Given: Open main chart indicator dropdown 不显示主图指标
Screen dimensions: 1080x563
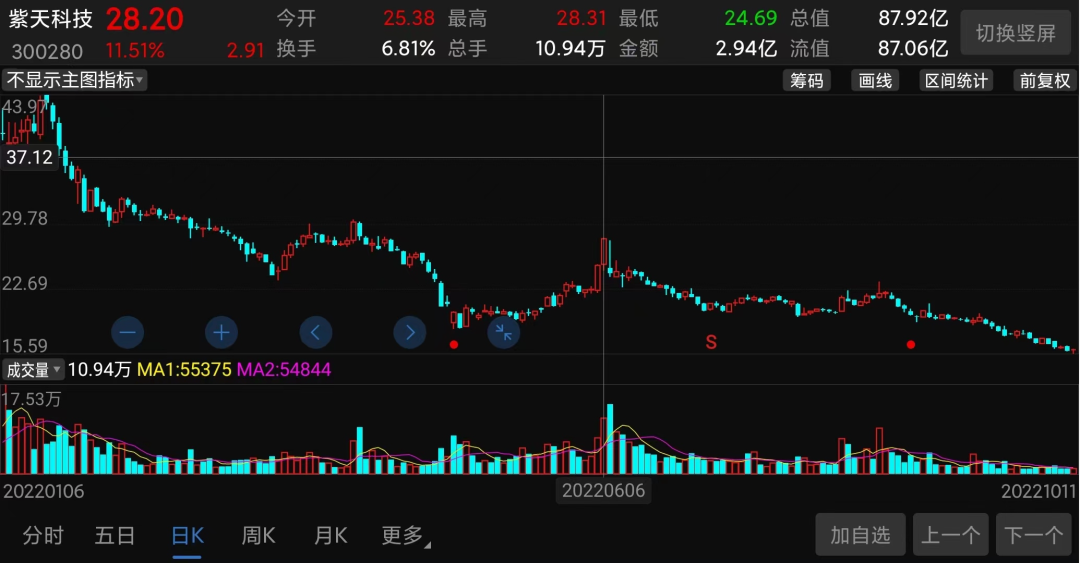Looking at the screenshot, I should click(x=74, y=81).
